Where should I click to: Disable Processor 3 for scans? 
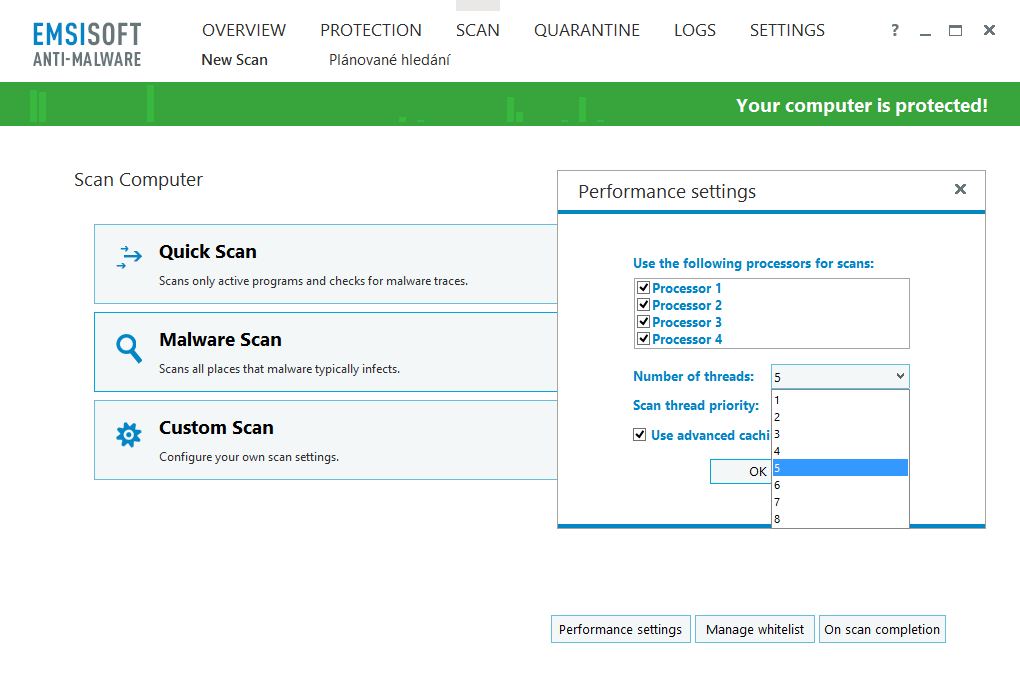pyautogui.click(x=644, y=322)
